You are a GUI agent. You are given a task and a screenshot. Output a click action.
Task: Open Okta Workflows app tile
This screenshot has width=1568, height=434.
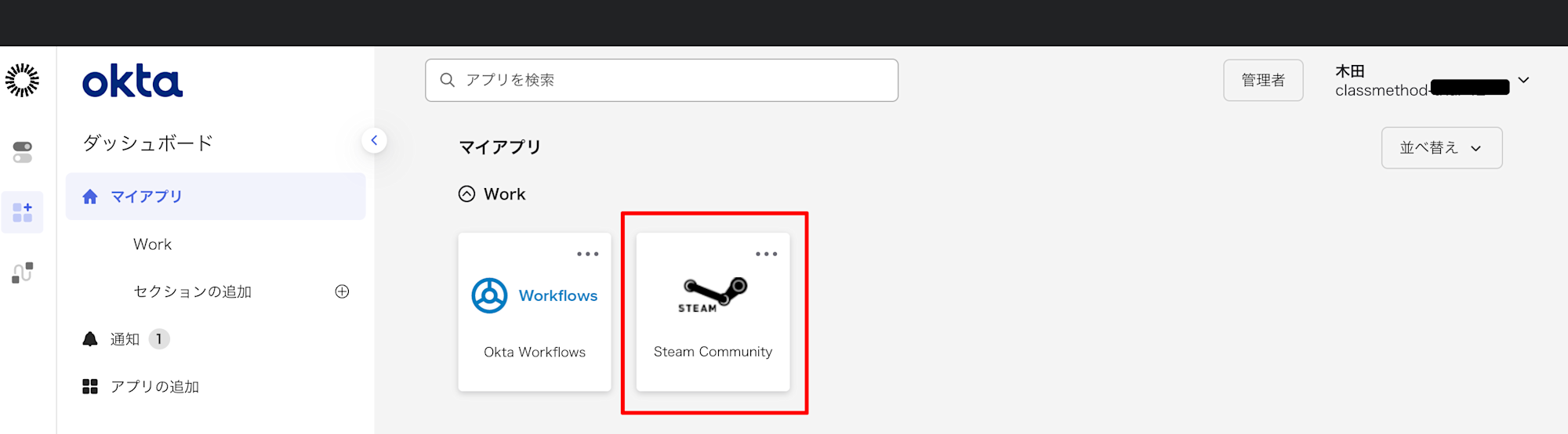click(x=535, y=312)
